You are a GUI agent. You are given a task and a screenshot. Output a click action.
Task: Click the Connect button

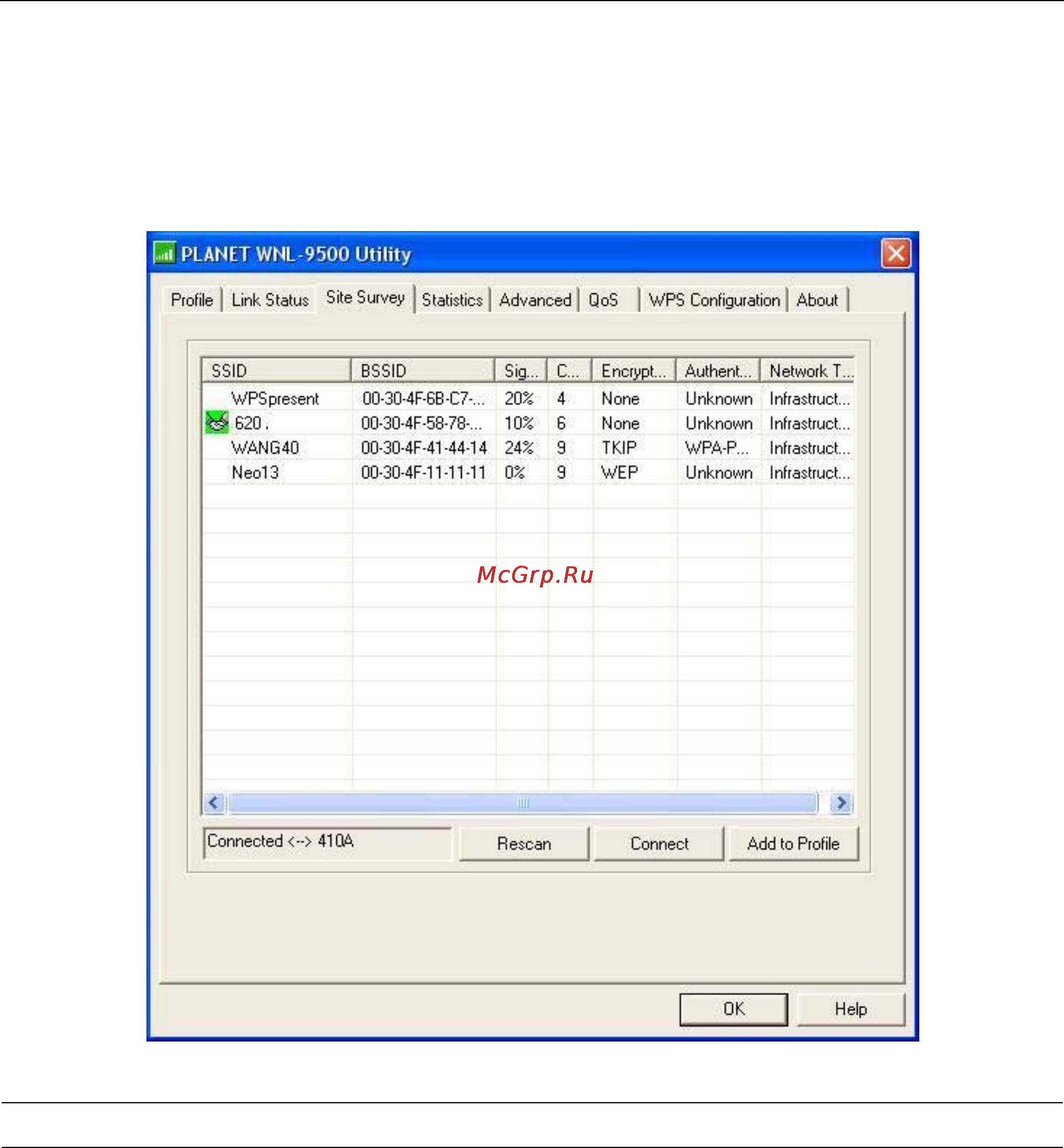coord(659,843)
